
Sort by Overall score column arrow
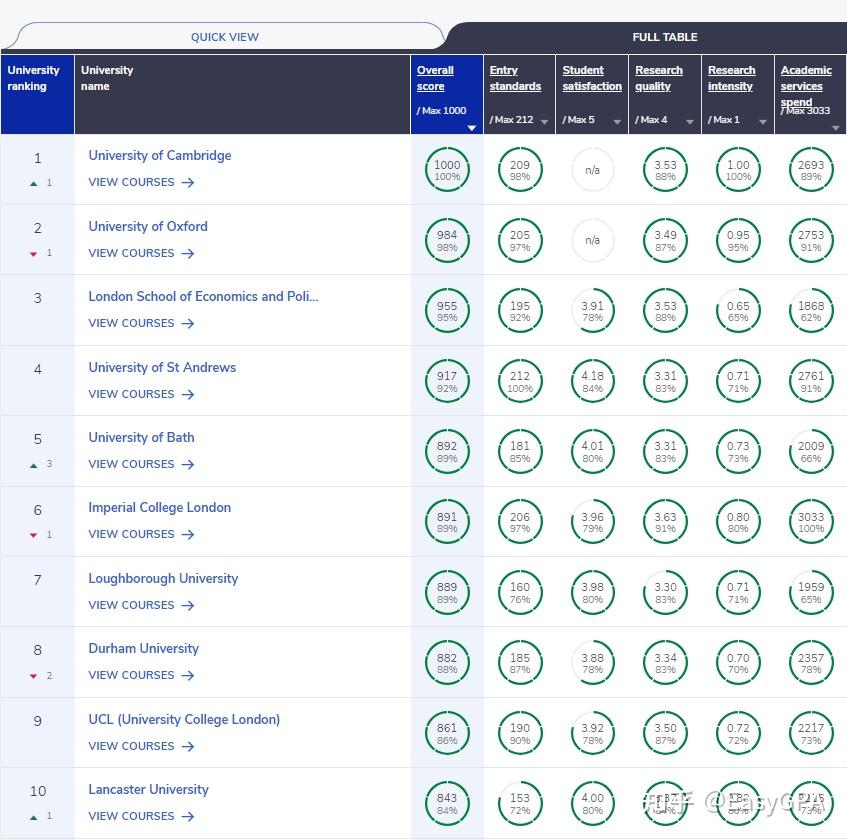(x=472, y=127)
